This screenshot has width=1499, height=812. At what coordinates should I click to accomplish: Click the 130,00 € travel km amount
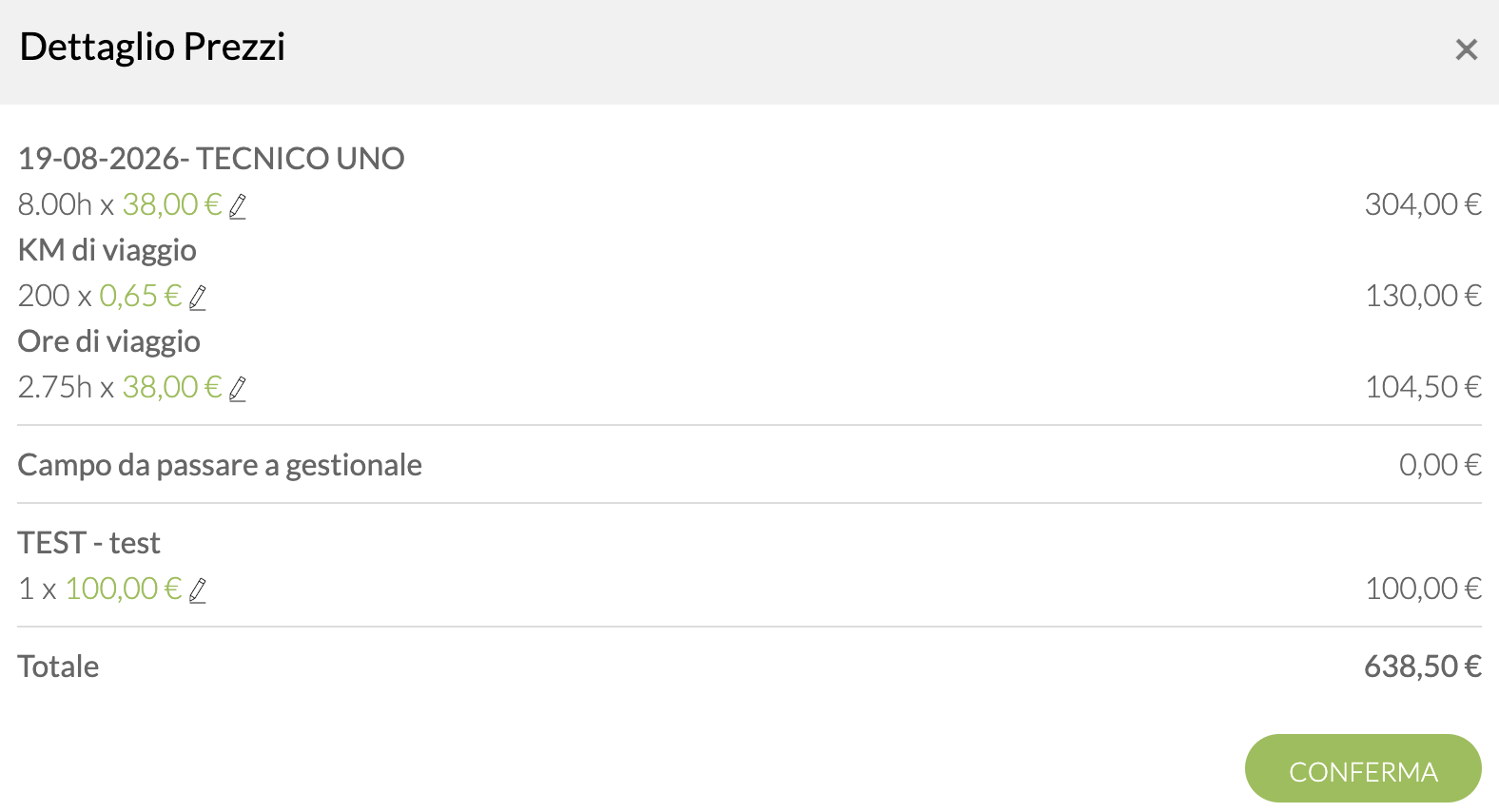coord(1423,296)
